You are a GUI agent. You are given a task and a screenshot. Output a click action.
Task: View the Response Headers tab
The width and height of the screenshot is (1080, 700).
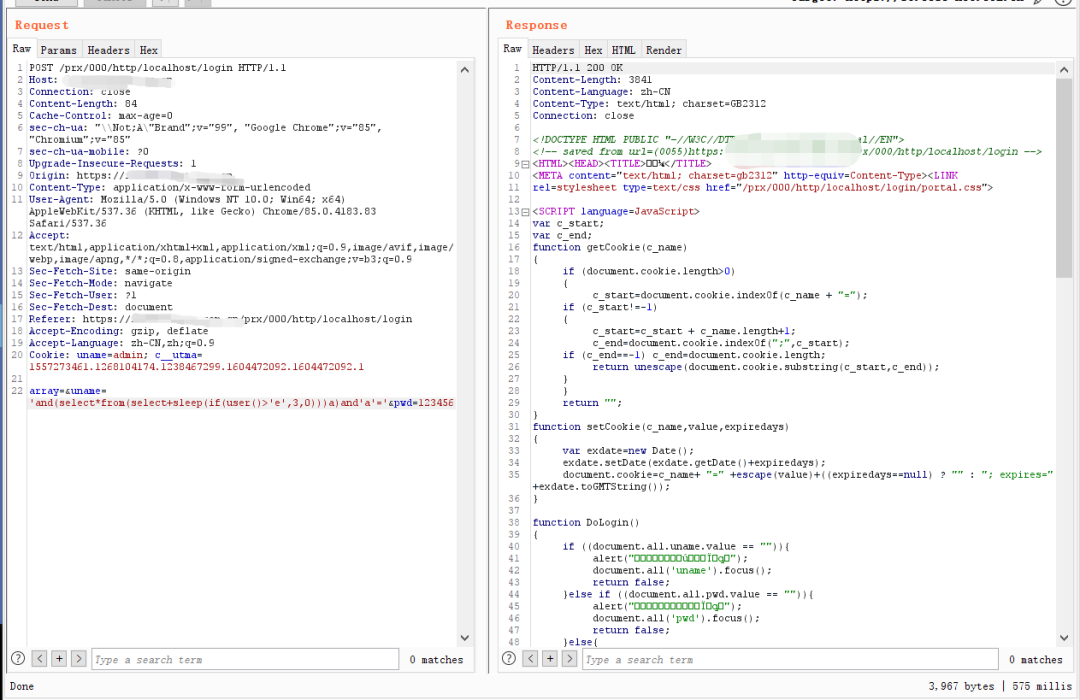(553, 50)
